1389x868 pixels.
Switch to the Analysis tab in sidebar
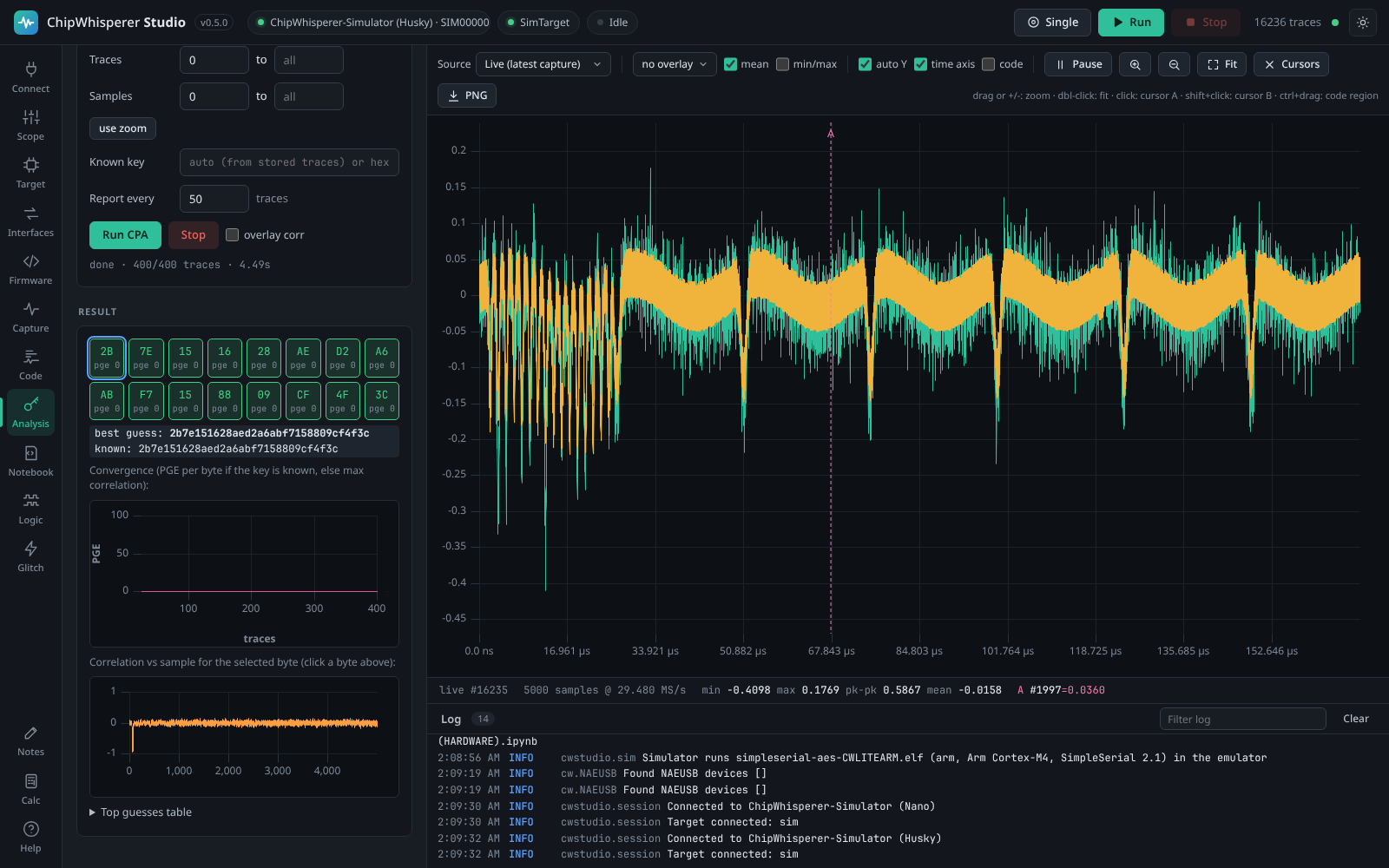pos(30,412)
